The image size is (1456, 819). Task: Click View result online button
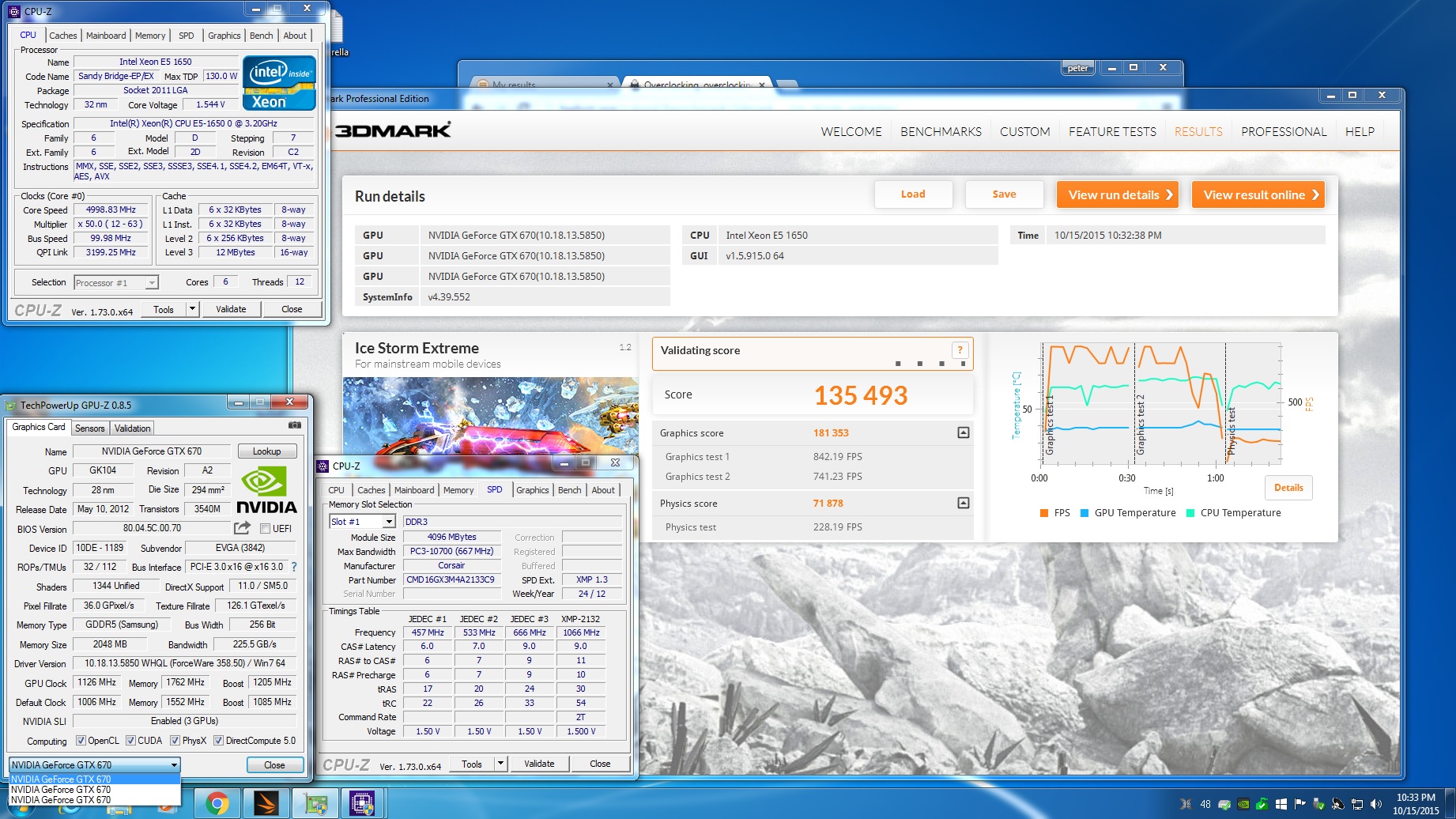(x=1258, y=194)
